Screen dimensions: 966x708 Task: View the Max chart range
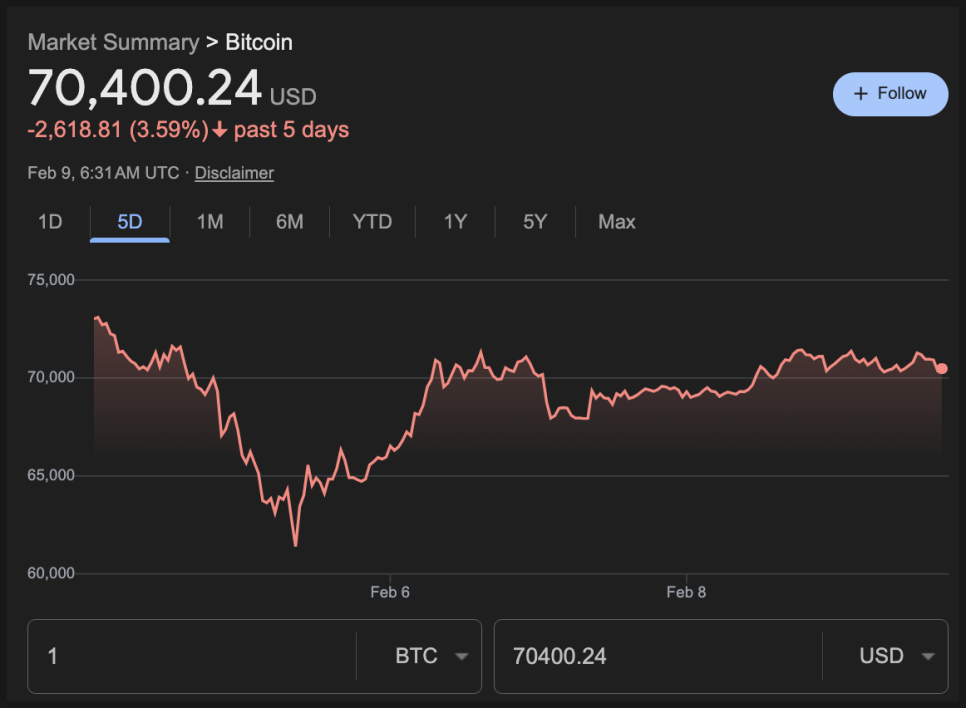(616, 222)
